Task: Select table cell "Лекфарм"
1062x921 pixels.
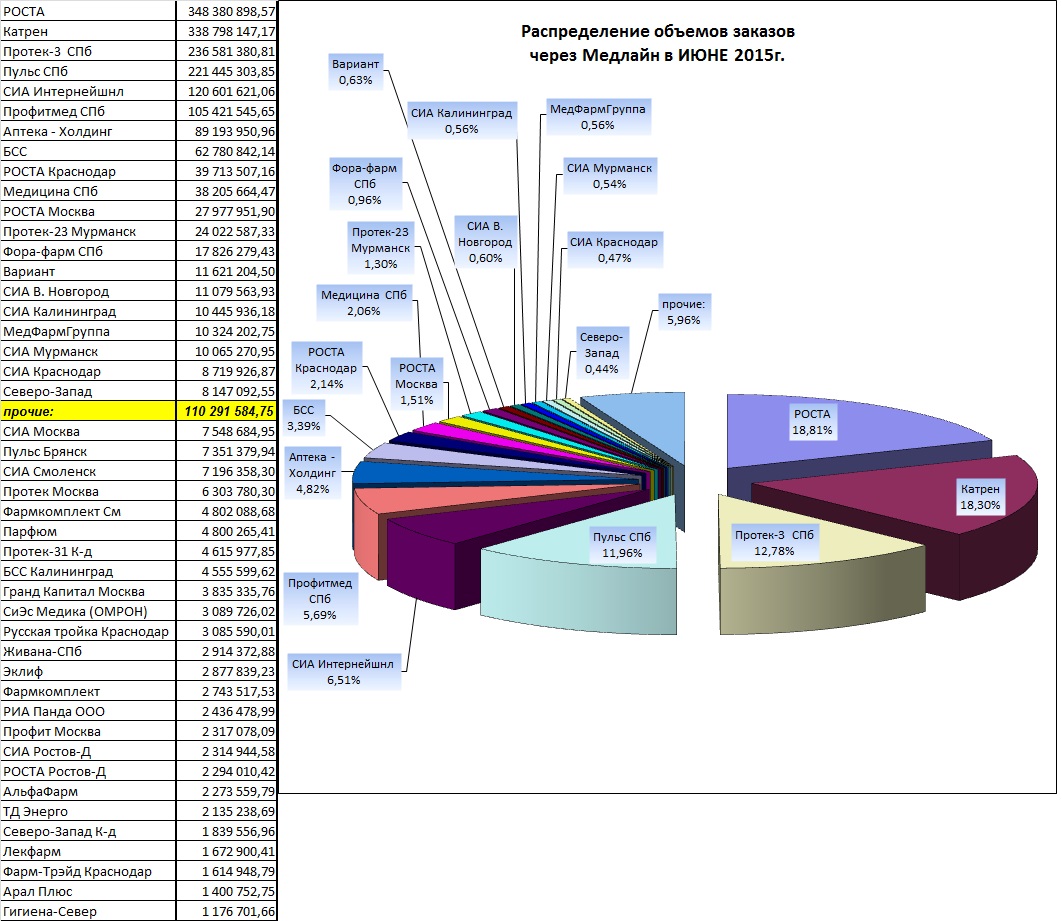Action: pyautogui.click(x=88, y=851)
